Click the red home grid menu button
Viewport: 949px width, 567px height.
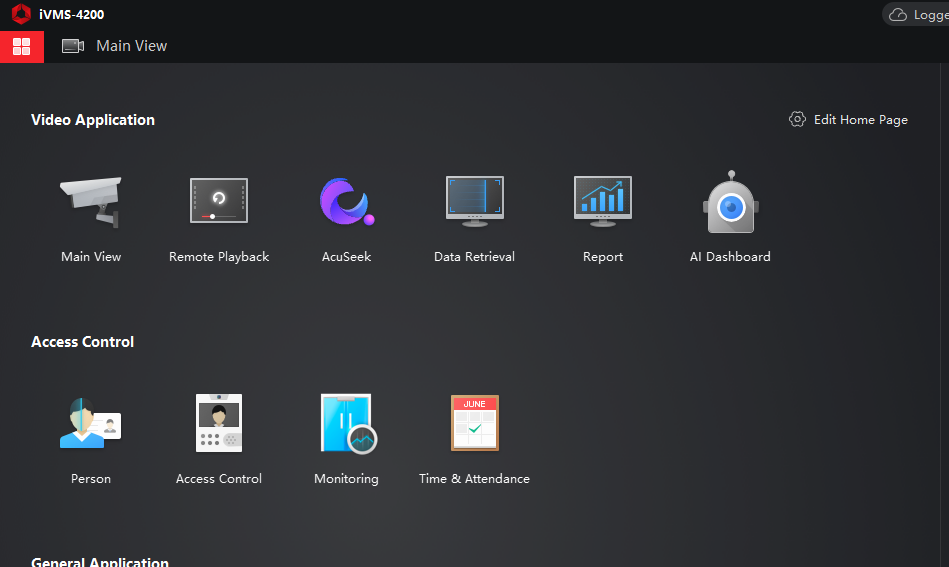tap(22, 46)
